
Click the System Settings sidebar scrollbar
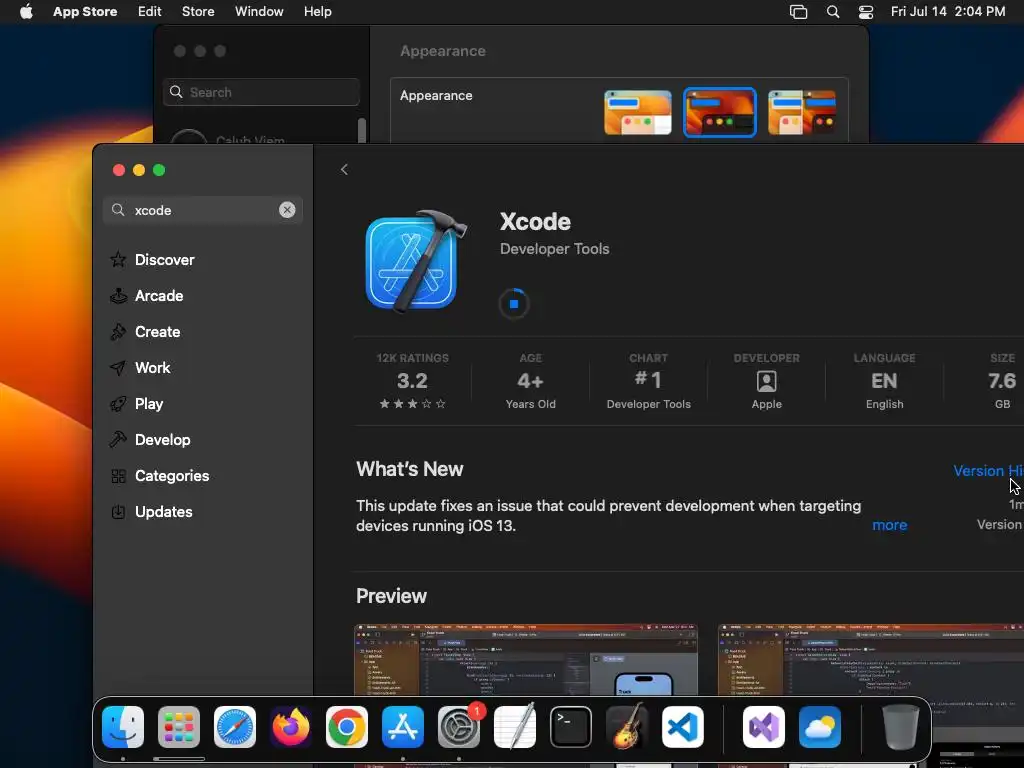(x=362, y=129)
